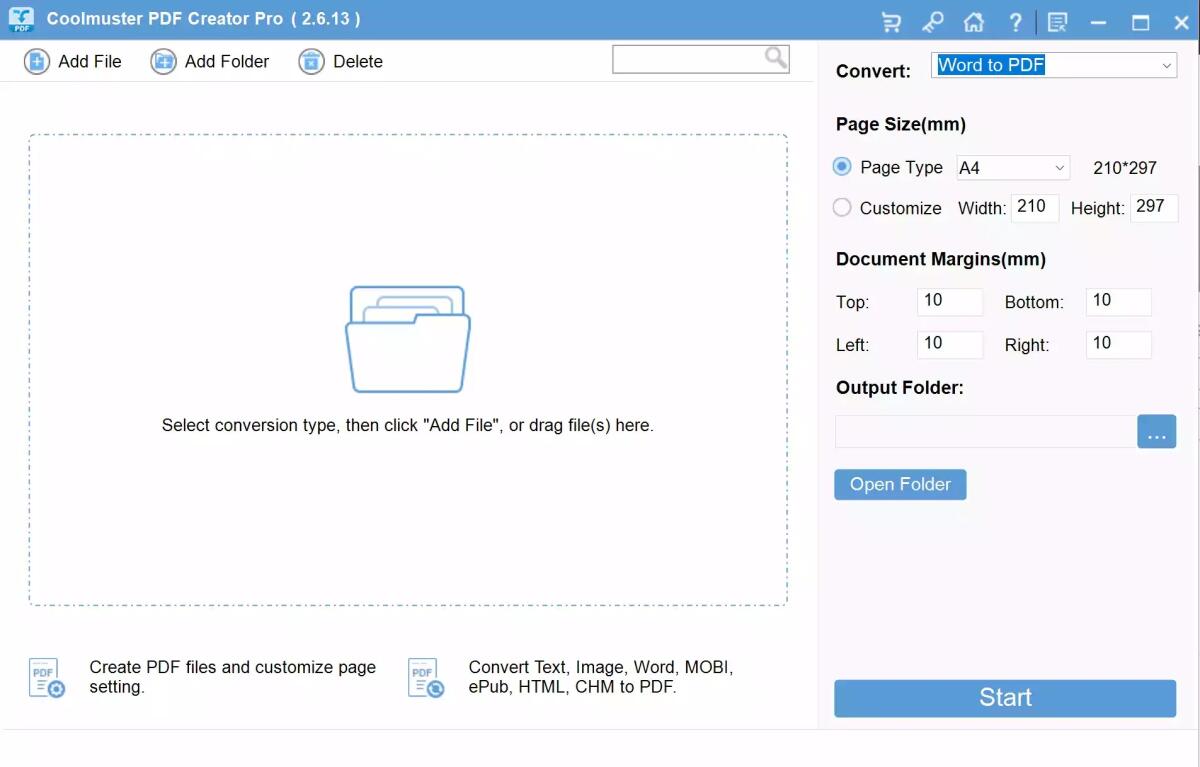Viewport: 1200px width, 767px height.
Task: Click Delete in the toolbar
Action: coord(340,61)
